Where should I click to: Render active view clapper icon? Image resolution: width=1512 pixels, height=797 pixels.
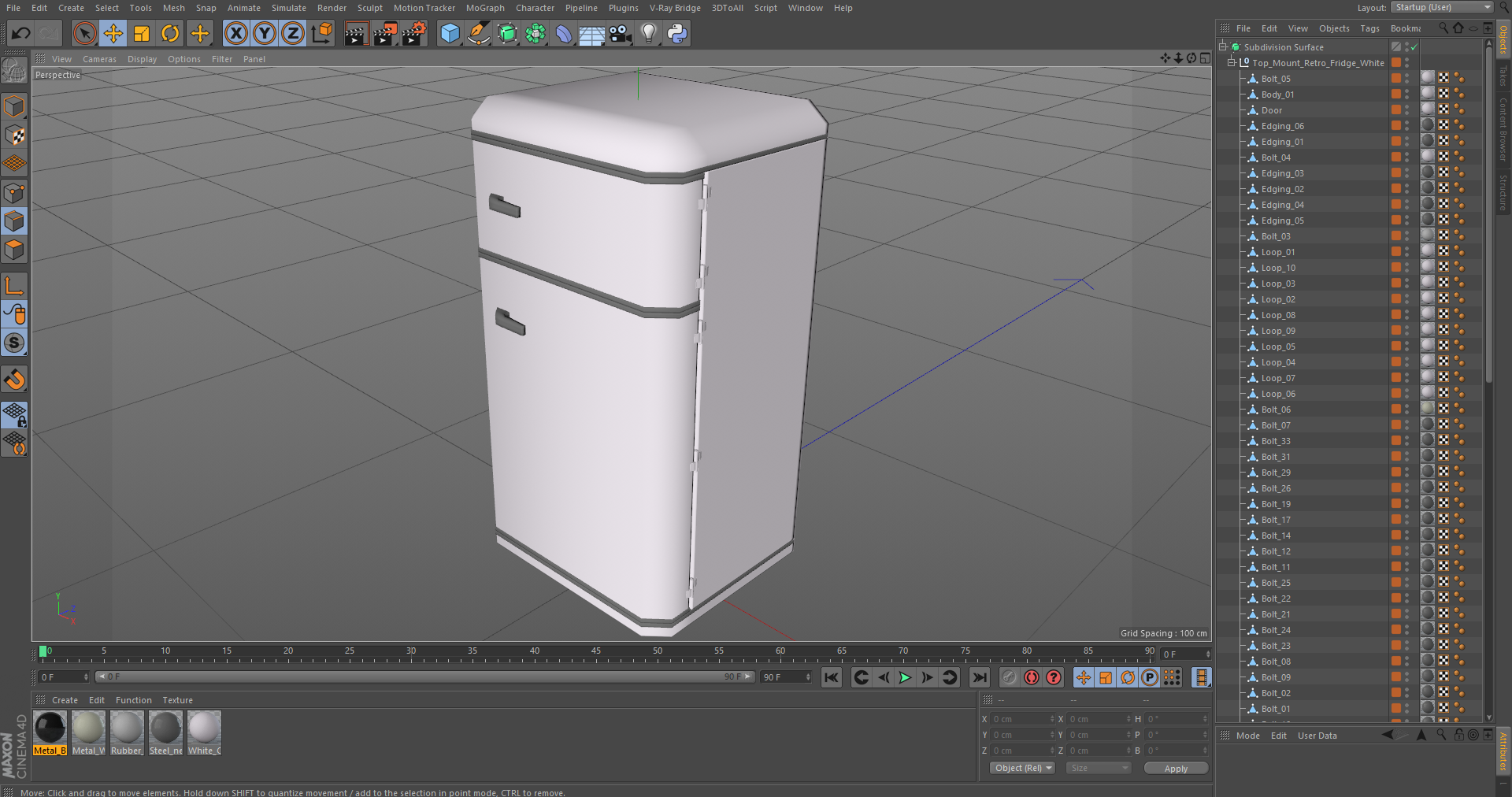tap(356, 33)
